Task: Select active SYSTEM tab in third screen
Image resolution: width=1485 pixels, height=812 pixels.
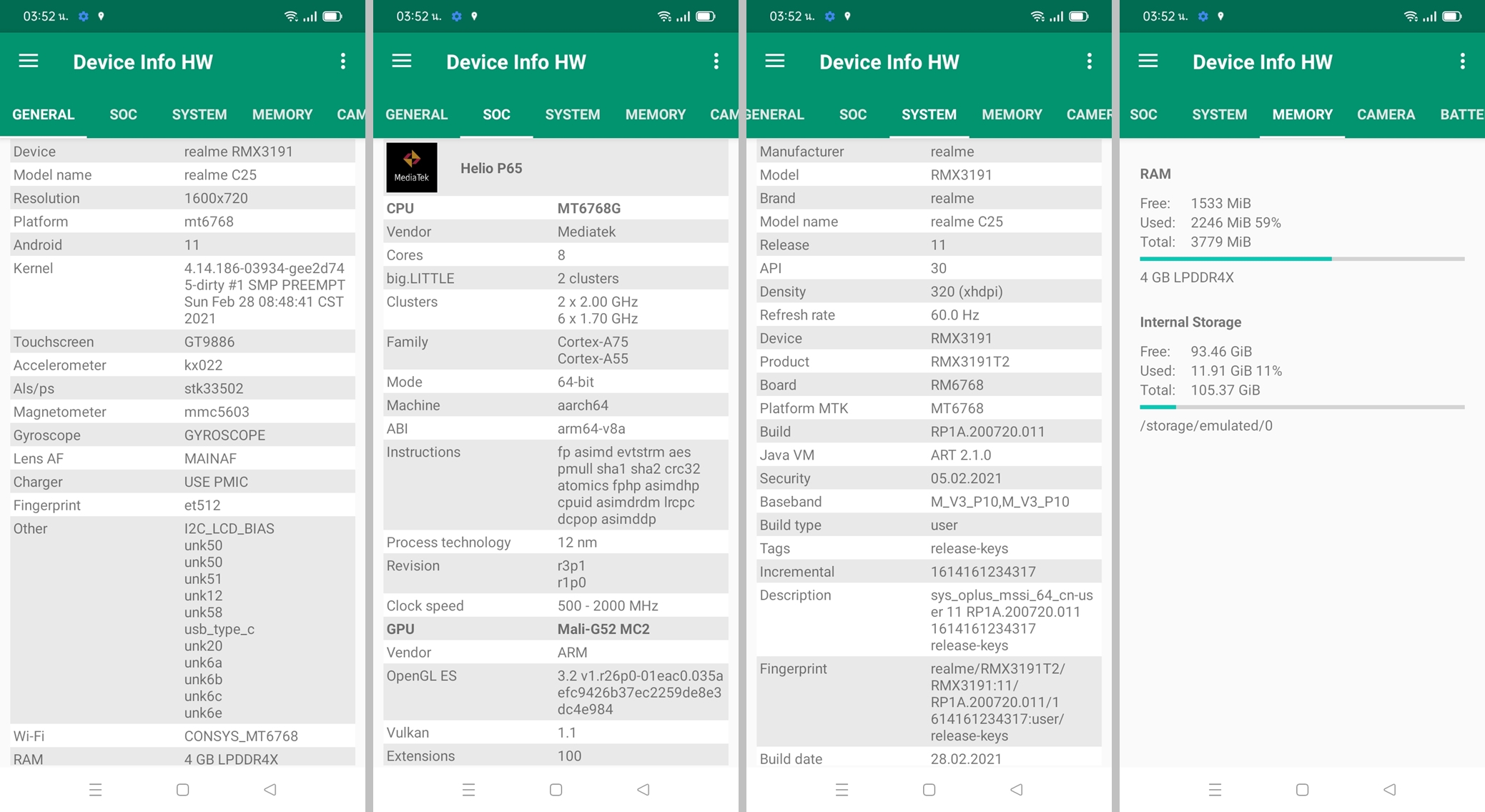Action: coord(929,114)
